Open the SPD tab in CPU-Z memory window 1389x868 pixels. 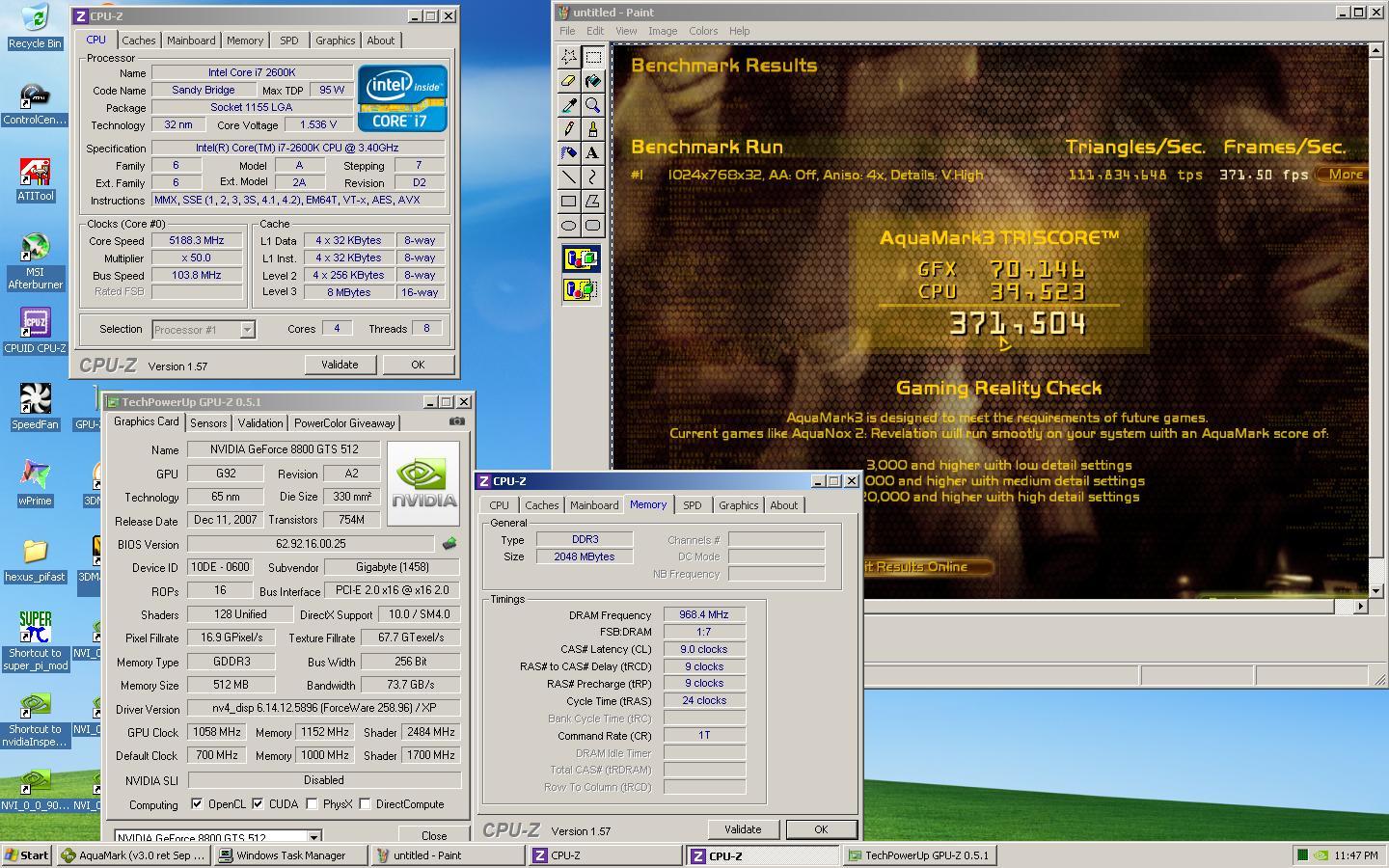(x=693, y=505)
